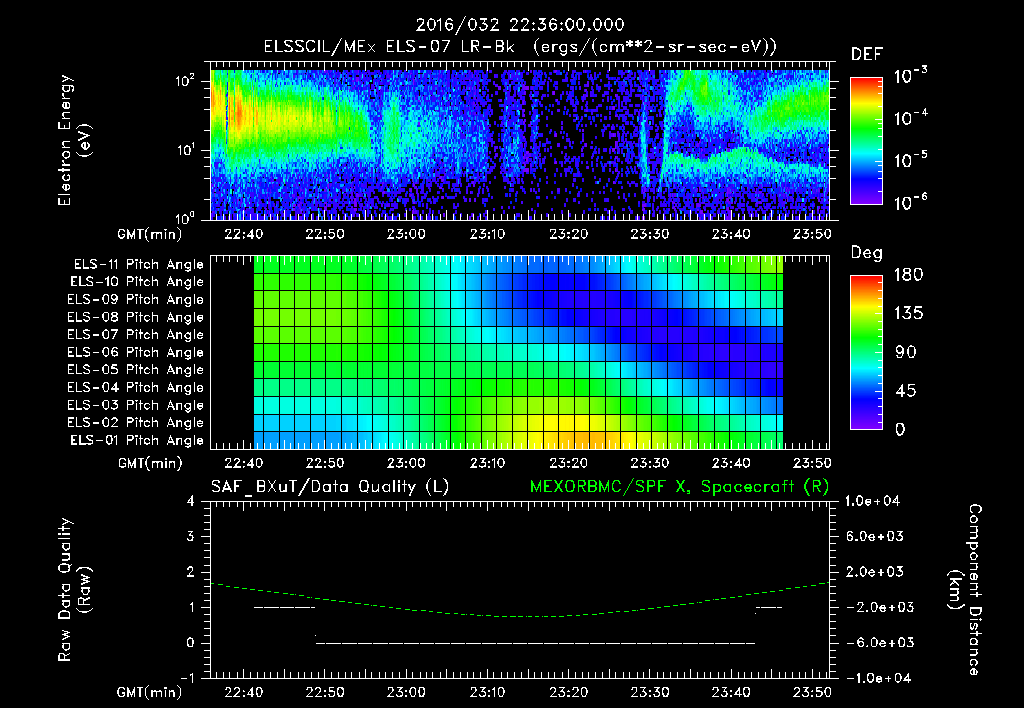Pick the ELS-06 Pitch Angle label
Screen dimensions: 1024x708
tap(135, 352)
